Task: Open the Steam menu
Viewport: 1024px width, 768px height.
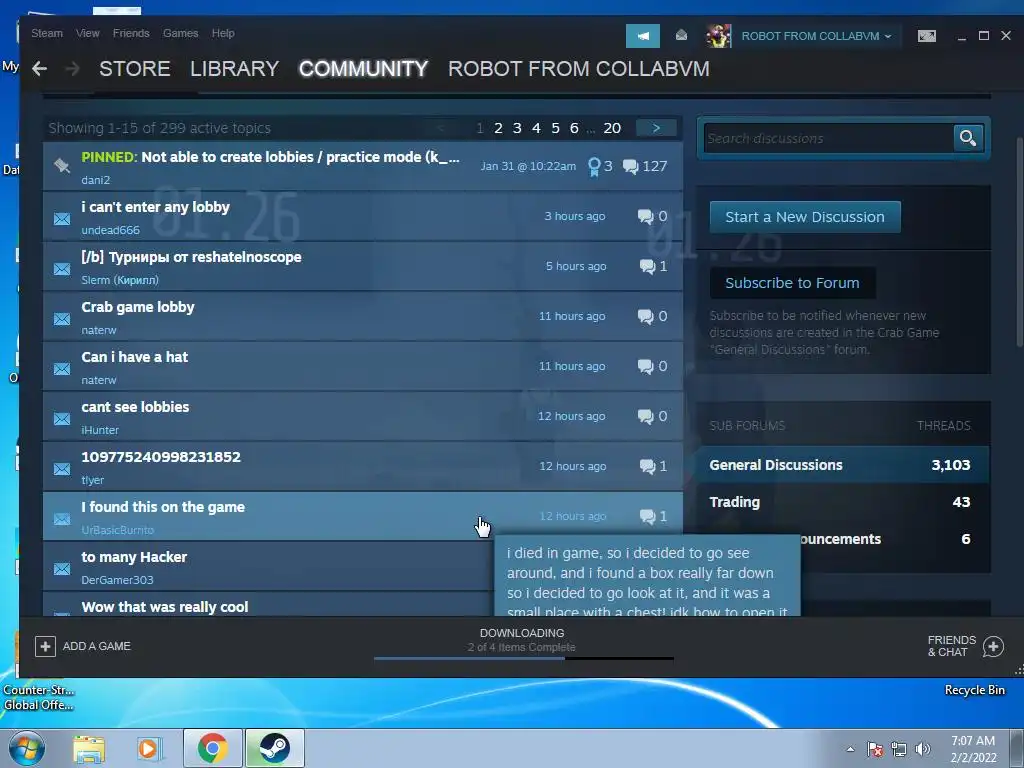Action: coord(47,33)
